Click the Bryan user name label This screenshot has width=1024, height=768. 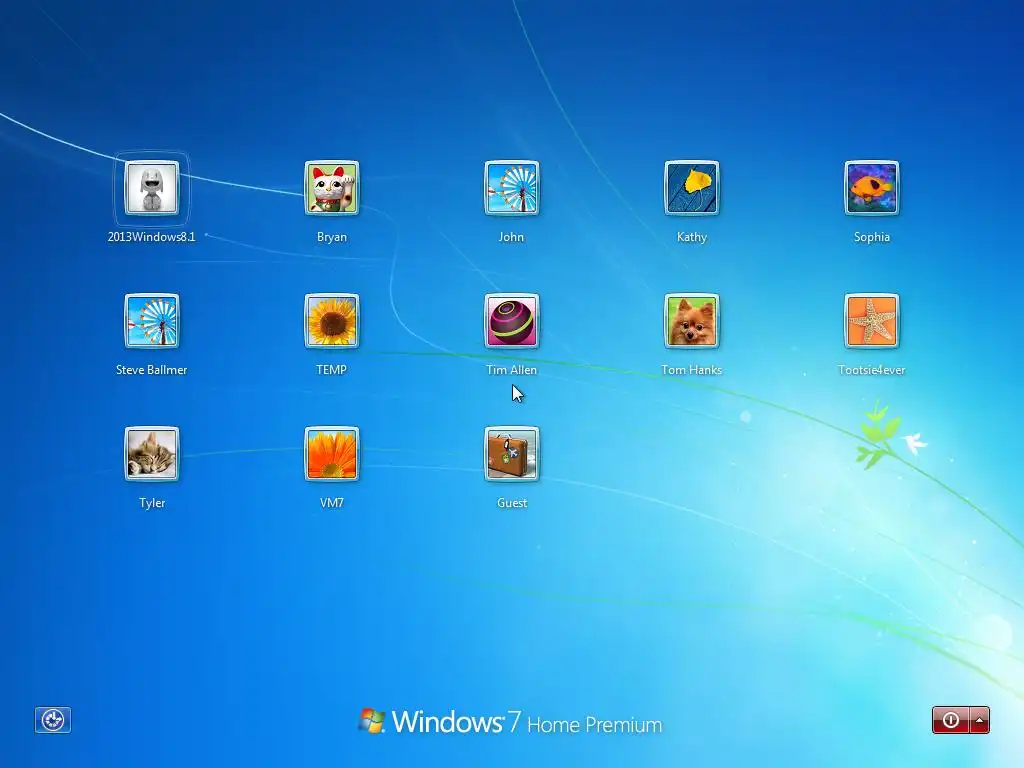(x=332, y=237)
